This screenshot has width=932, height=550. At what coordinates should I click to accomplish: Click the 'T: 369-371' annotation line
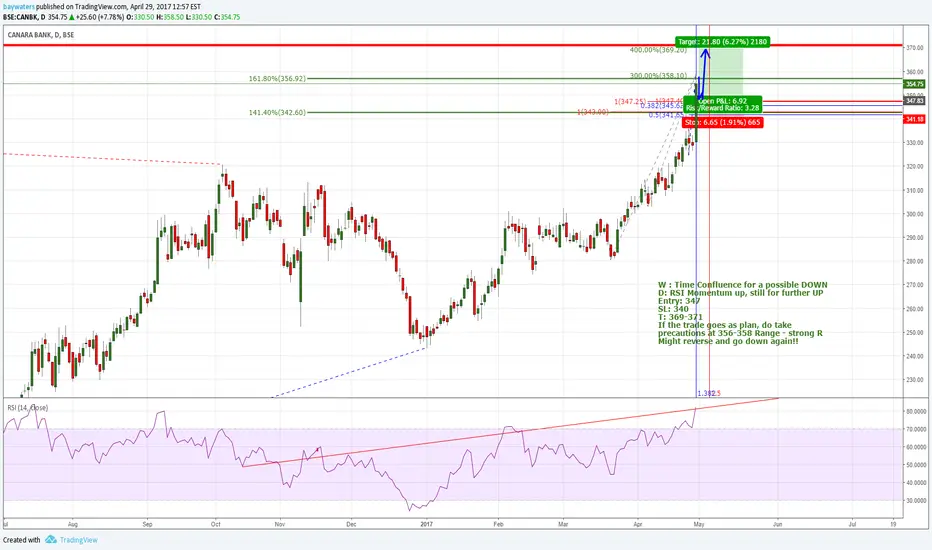pyautogui.click(x=680, y=317)
